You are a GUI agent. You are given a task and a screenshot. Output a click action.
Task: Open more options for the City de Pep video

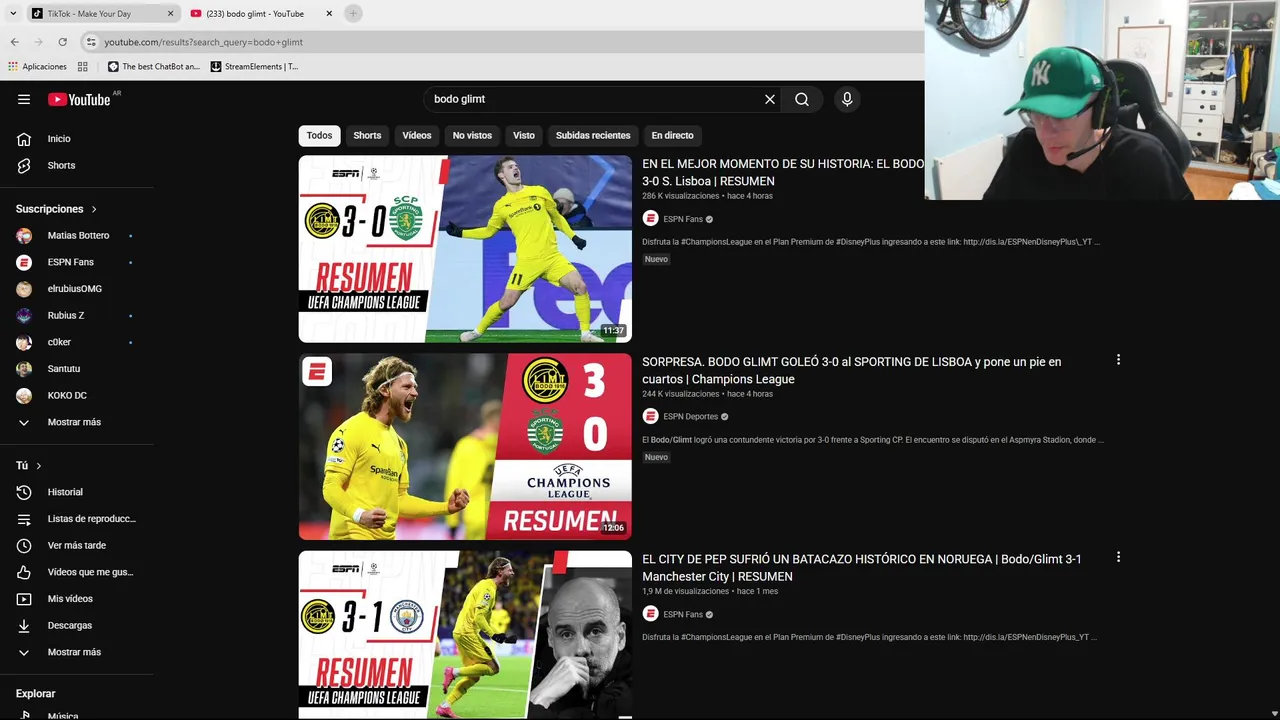tap(1118, 557)
